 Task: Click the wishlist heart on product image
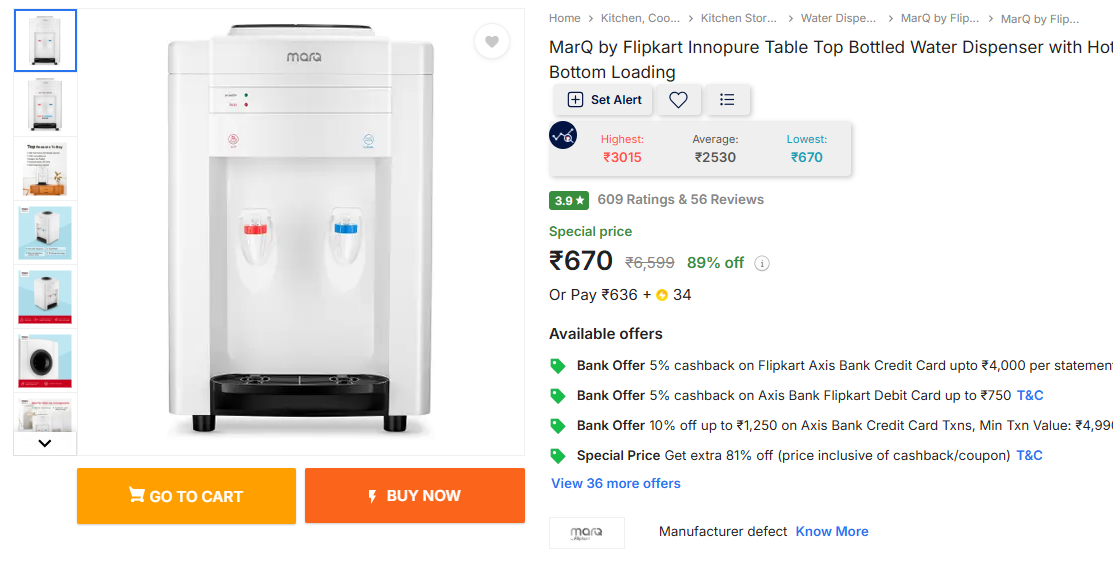click(492, 42)
